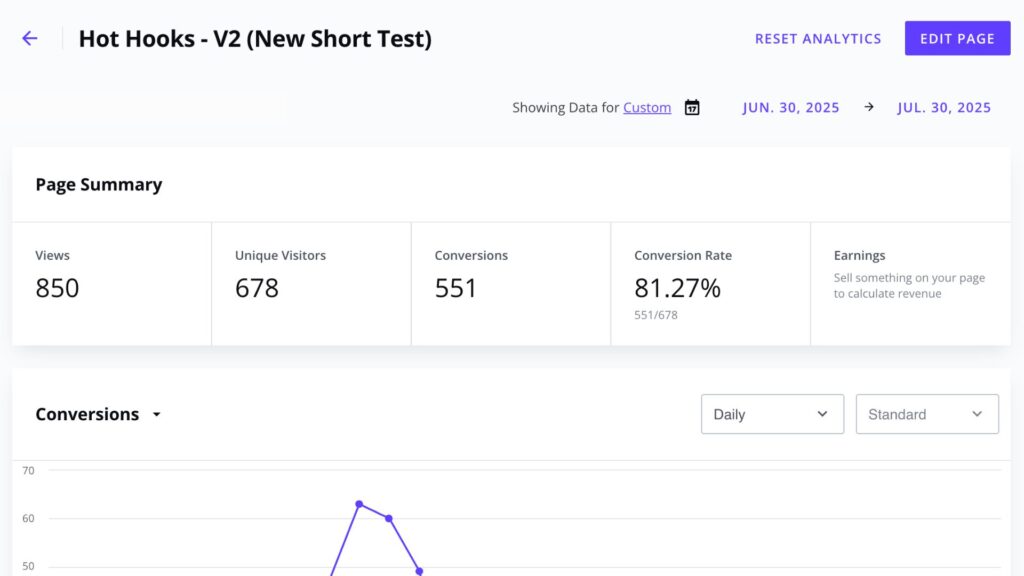Click the Unique Visitors value 678
This screenshot has width=1024, height=576.
pyautogui.click(x=257, y=288)
